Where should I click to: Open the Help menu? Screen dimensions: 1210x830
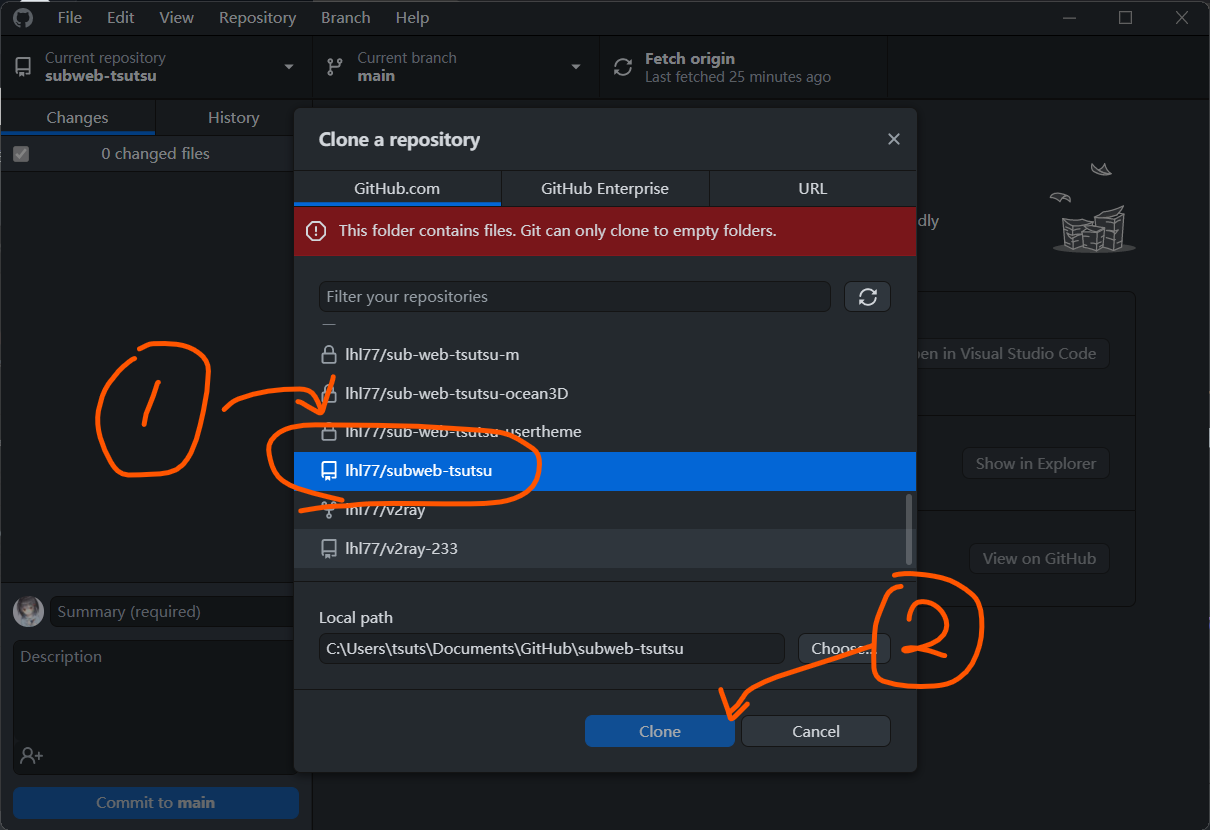(x=412, y=17)
